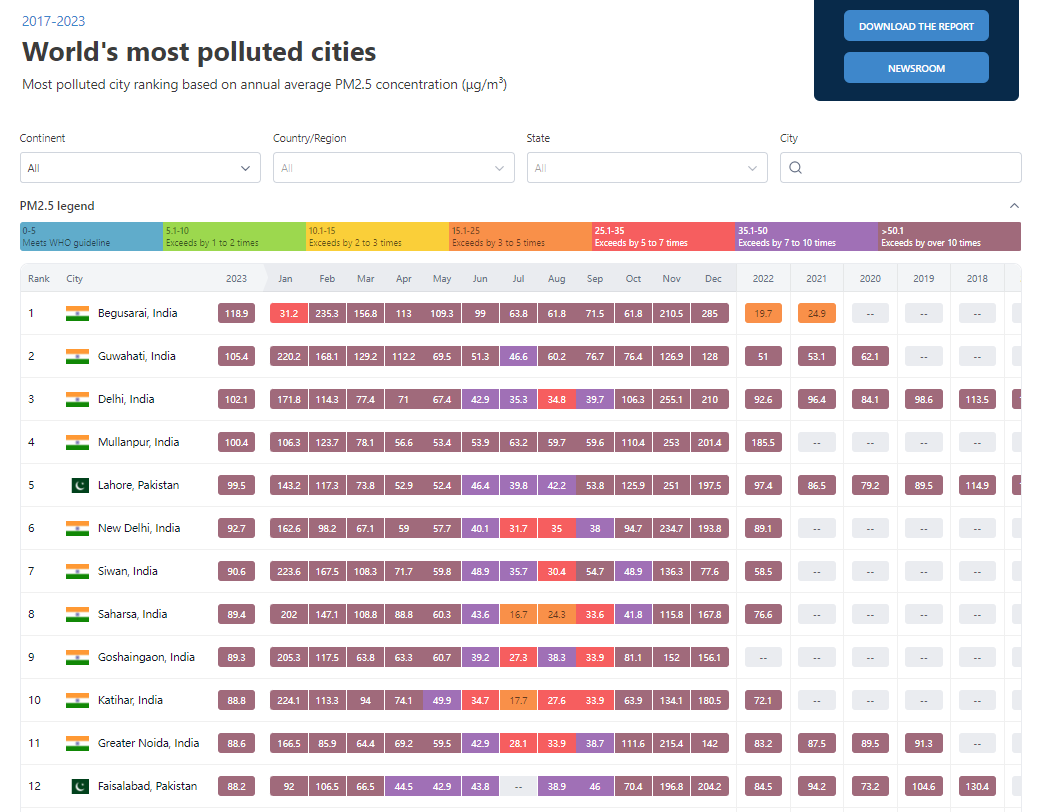This screenshot has height=812, width=1038.
Task: Click Begusarai's 2023 value 118.9
Action: [x=236, y=314]
